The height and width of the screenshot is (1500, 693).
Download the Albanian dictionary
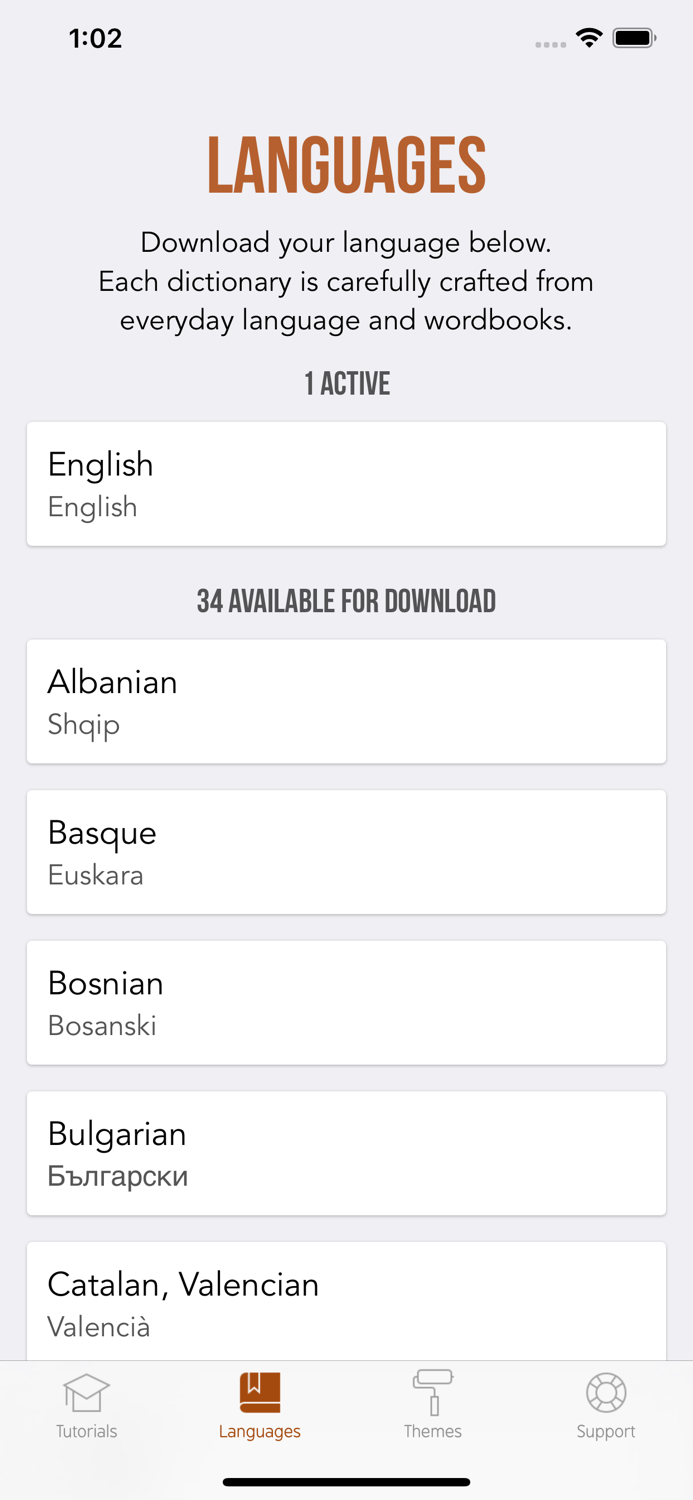[x=346, y=701]
